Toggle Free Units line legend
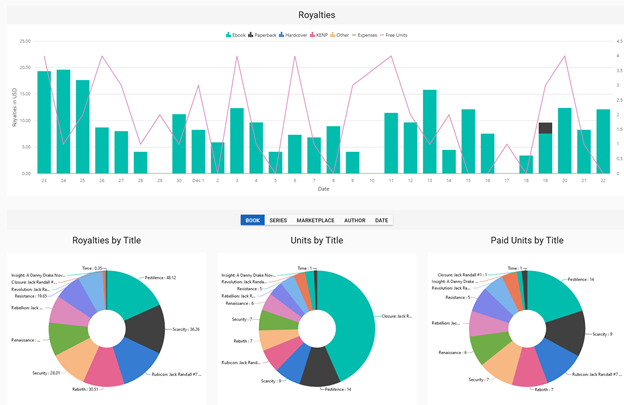This screenshot has width=624, height=405. [393, 35]
